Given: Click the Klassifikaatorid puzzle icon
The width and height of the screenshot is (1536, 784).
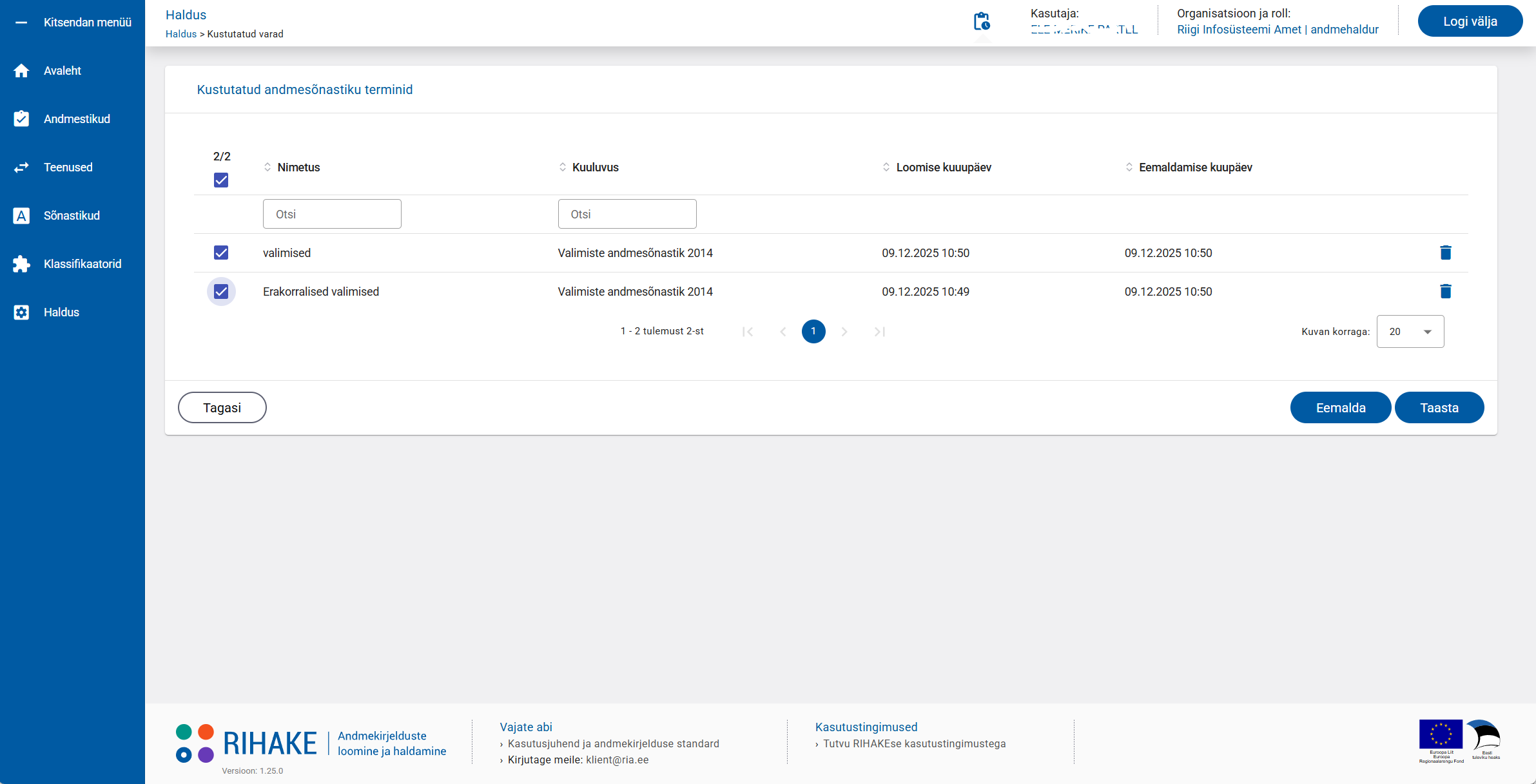Looking at the screenshot, I should [x=21, y=264].
